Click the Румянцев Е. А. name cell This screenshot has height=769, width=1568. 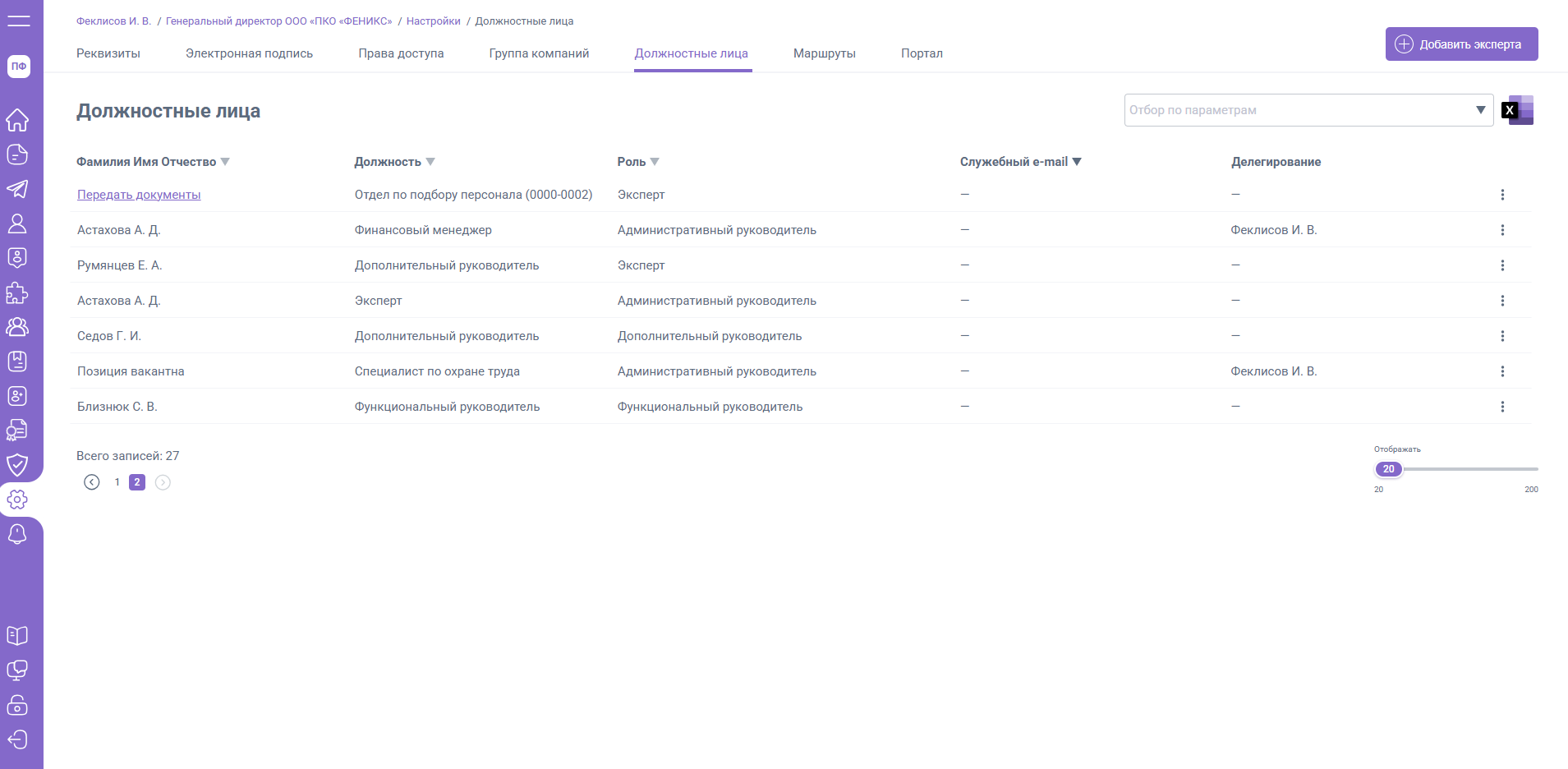point(120,265)
